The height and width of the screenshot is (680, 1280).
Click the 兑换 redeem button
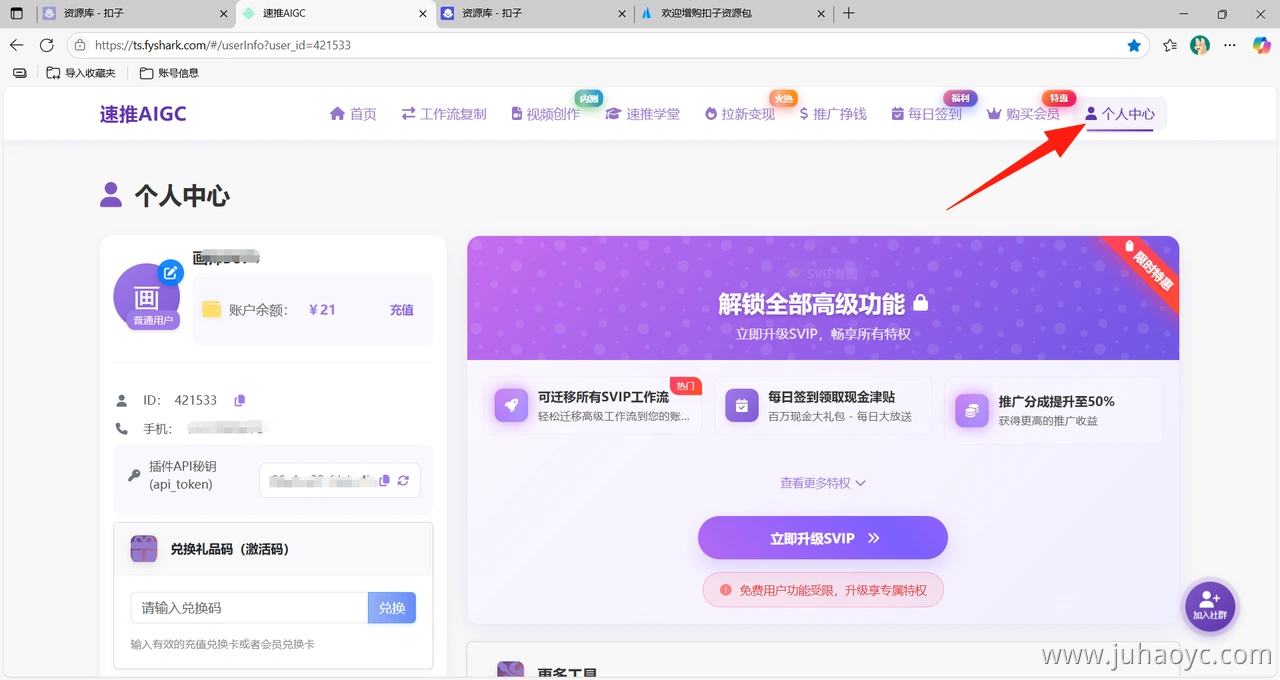coord(392,608)
